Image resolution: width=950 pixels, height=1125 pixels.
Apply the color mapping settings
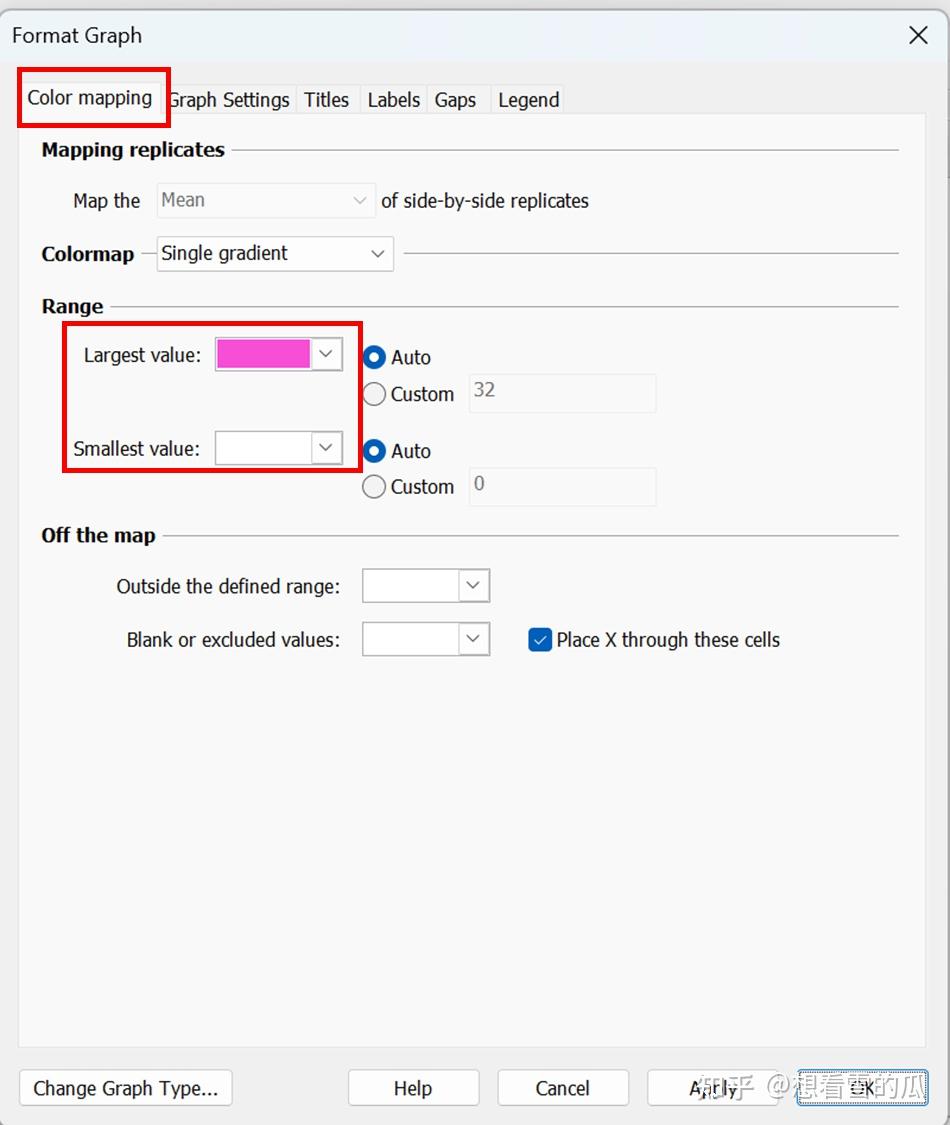tap(713, 1088)
